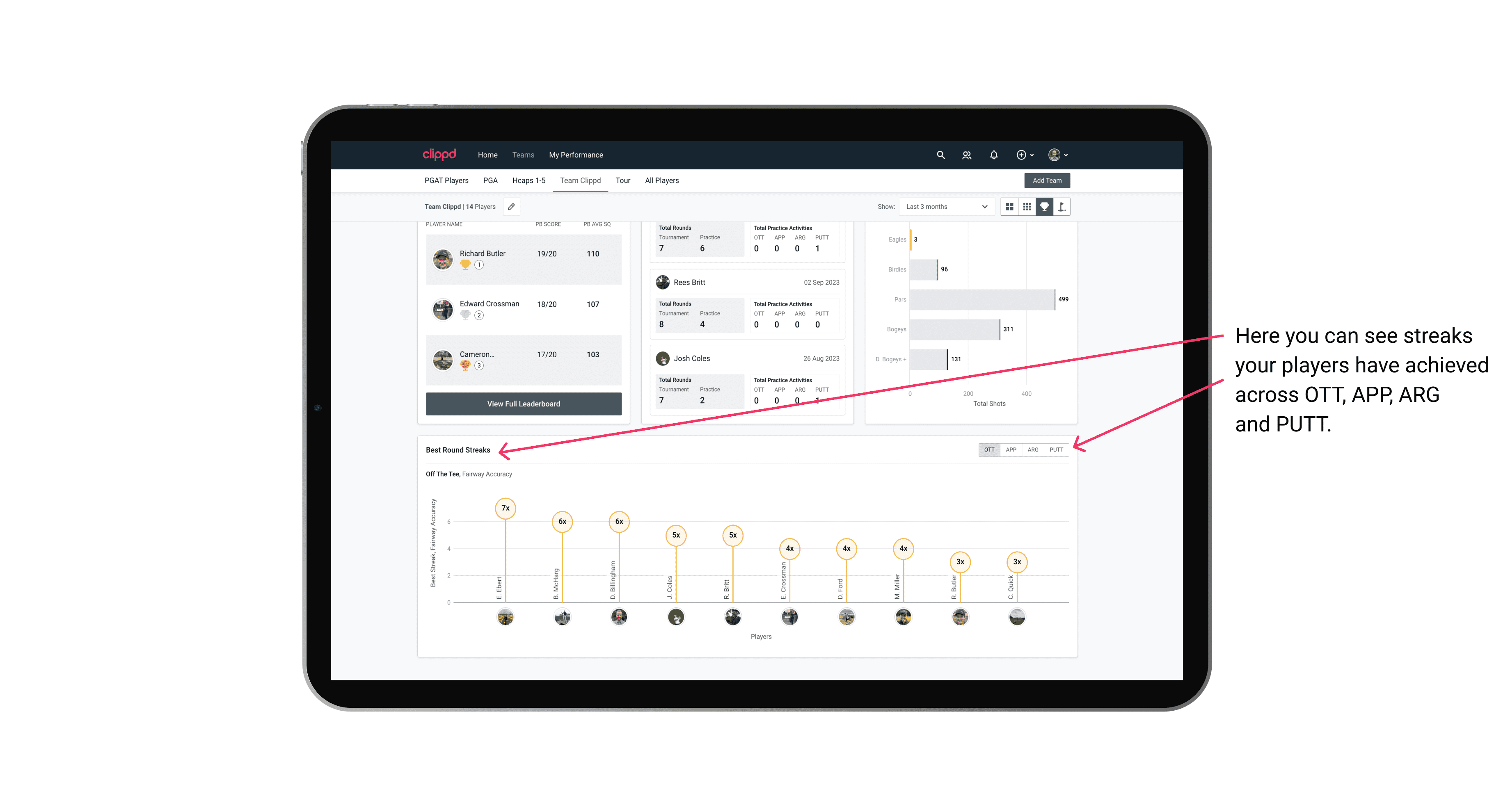Viewport: 1510px width, 812px height.
Task: Select the APP streak filter icon
Action: click(x=1010, y=449)
